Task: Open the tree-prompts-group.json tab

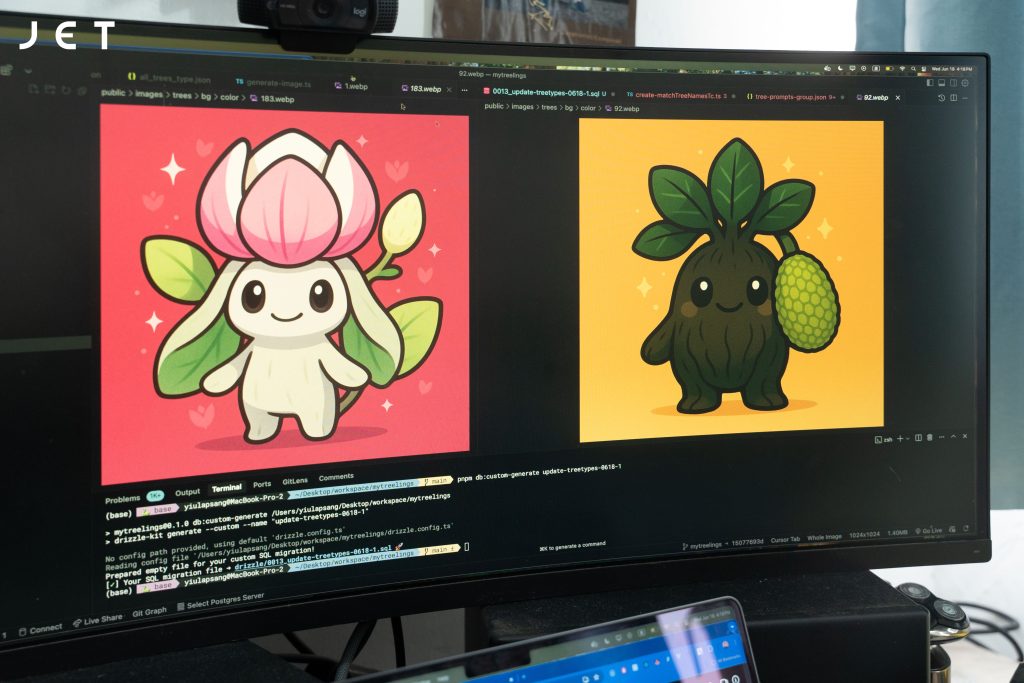Action: tap(791, 97)
